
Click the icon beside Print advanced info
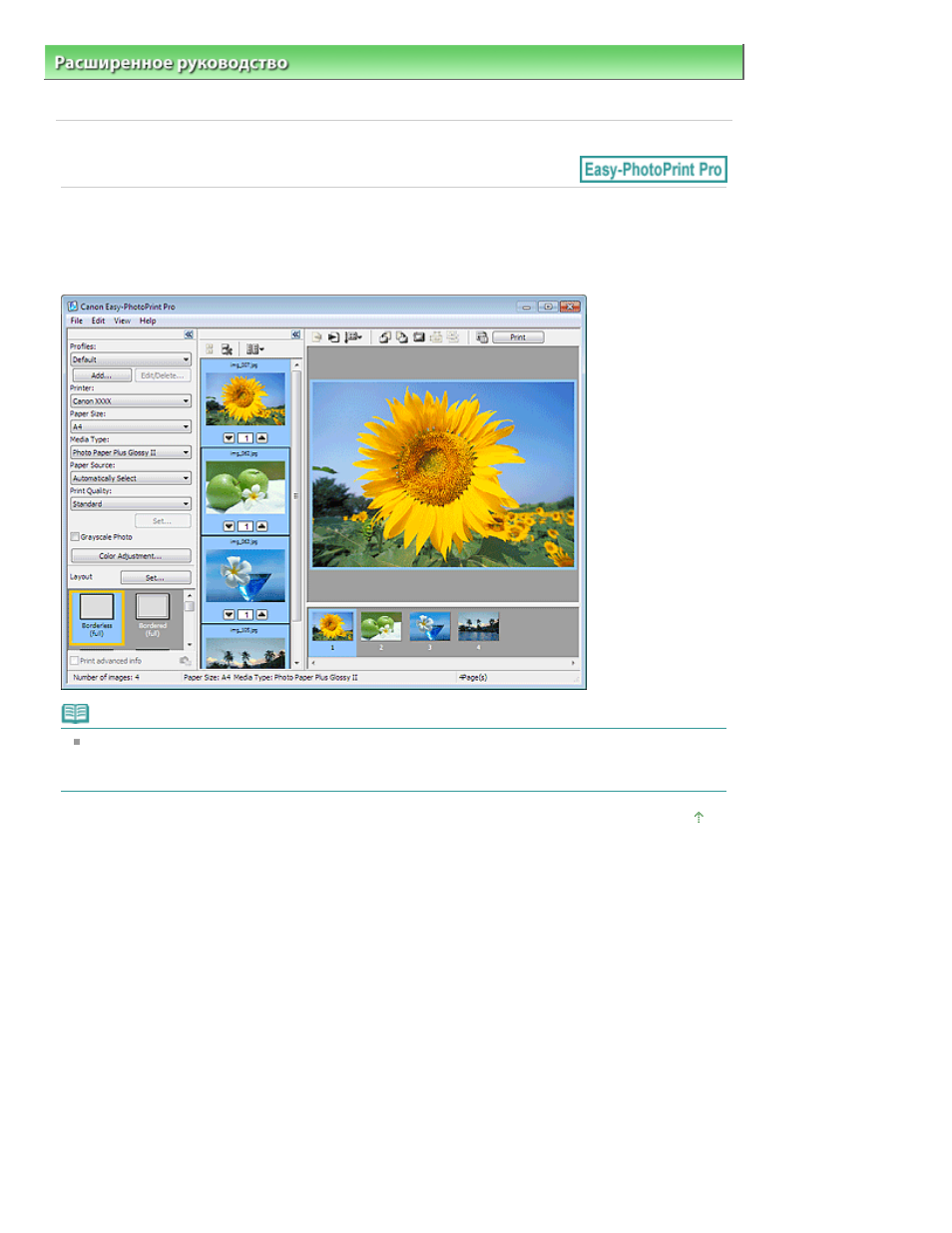tap(185, 661)
